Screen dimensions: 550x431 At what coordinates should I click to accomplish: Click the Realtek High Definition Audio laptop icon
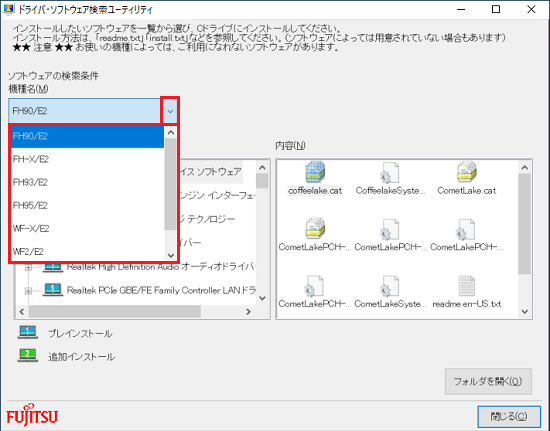(53, 268)
